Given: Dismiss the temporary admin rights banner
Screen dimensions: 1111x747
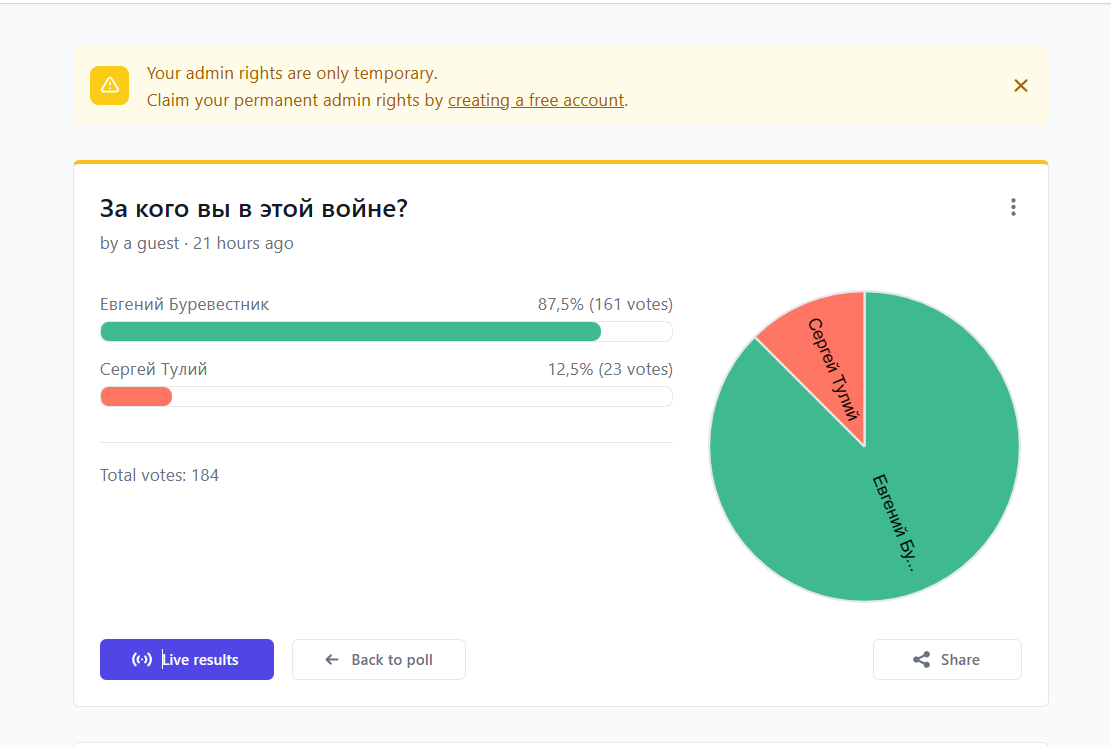Looking at the screenshot, I should coord(1020,86).
